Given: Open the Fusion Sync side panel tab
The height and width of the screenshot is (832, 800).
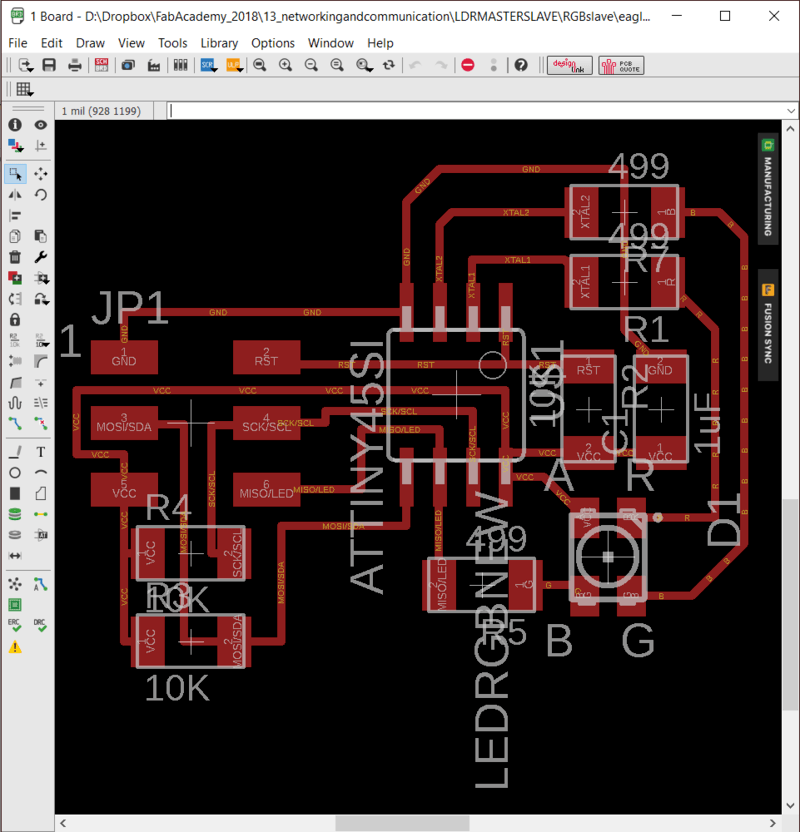Looking at the screenshot, I should click(x=768, y=325).
